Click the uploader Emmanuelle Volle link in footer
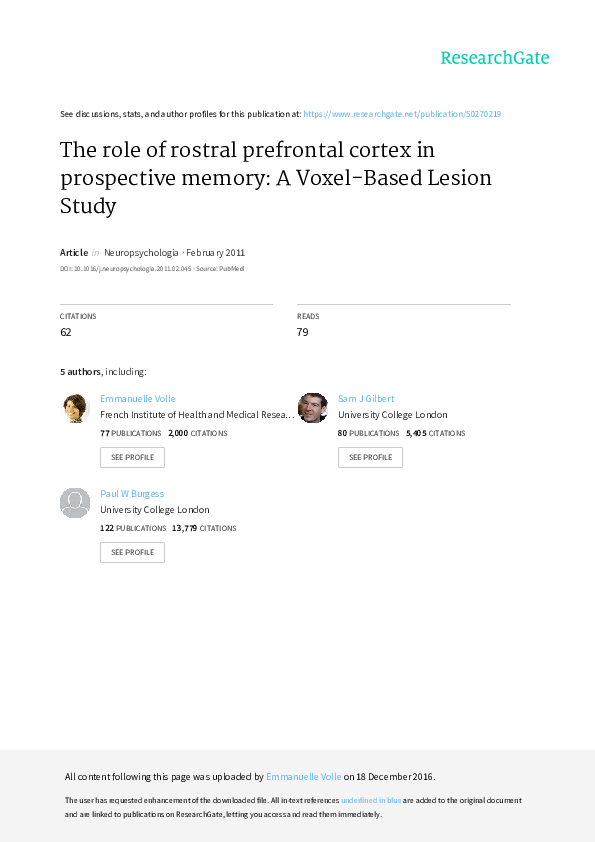The image size is (595, 842). pyautogui.click(x=303, y=776)
